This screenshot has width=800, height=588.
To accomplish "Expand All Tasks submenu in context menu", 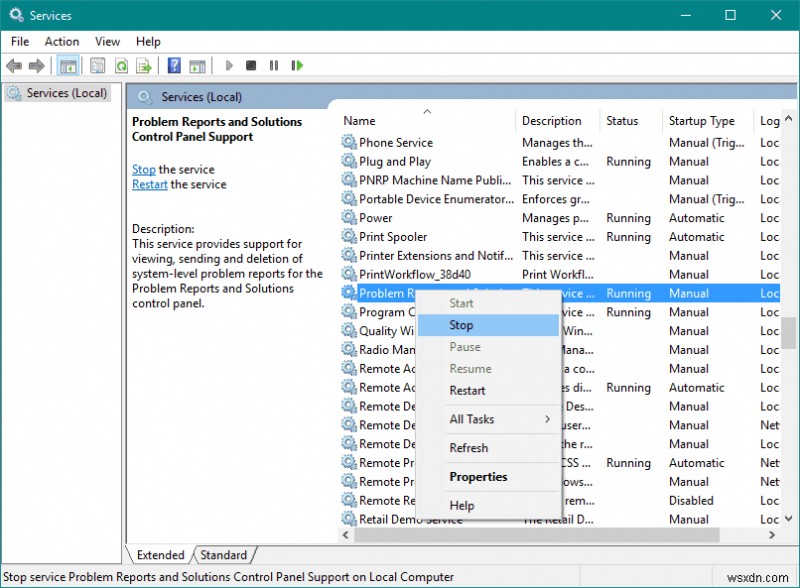I will coord(488,420).
